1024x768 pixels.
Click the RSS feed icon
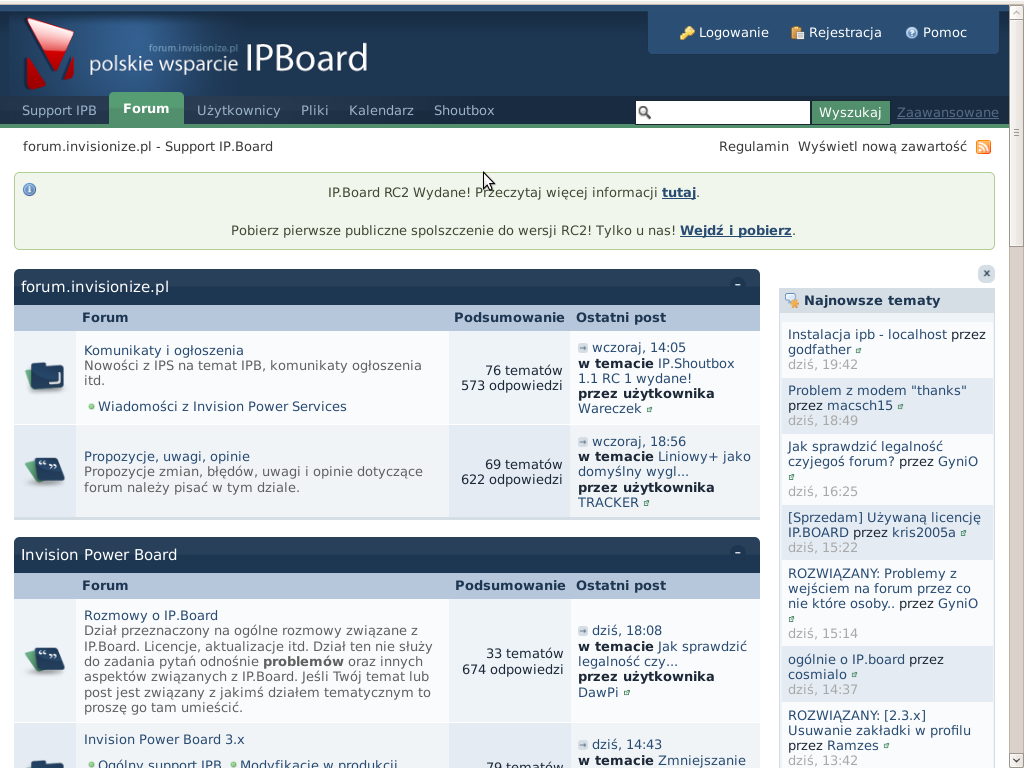click(983, 147)
